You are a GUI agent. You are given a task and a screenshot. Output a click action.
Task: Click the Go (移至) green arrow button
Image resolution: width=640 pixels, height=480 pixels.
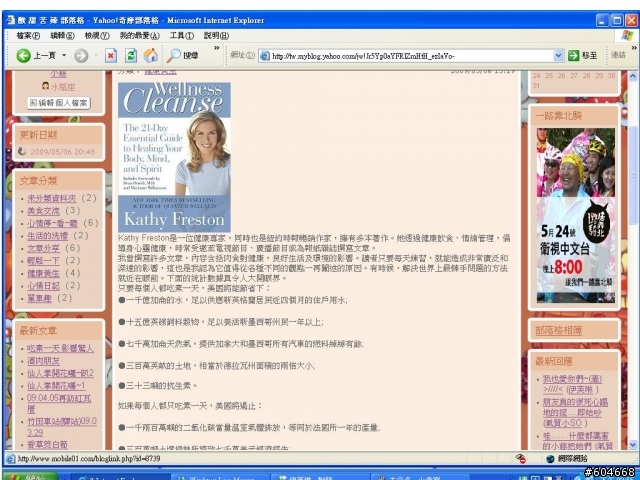pyautogui.click(x=582, y=56)
